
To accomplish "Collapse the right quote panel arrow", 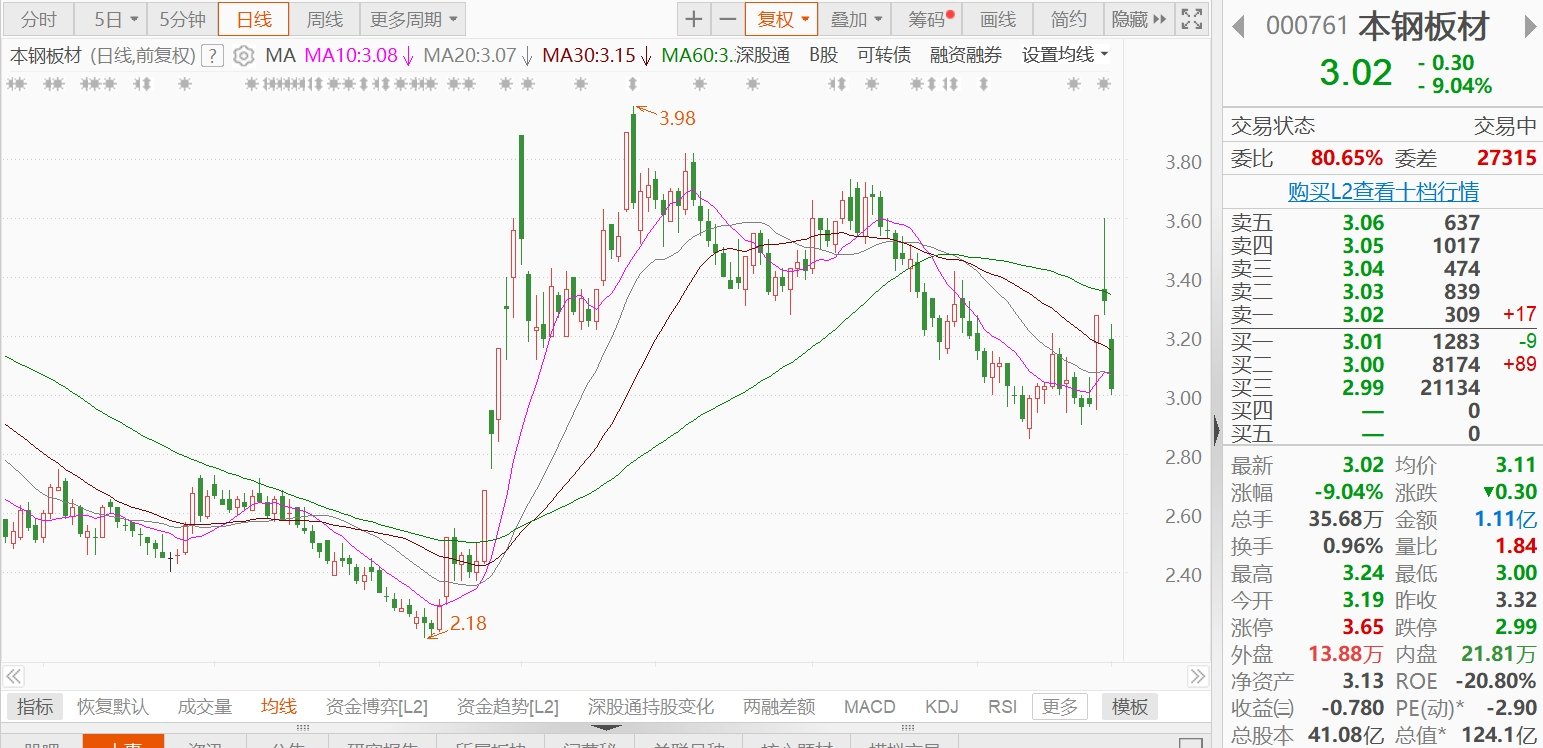I will [1216, 430].
